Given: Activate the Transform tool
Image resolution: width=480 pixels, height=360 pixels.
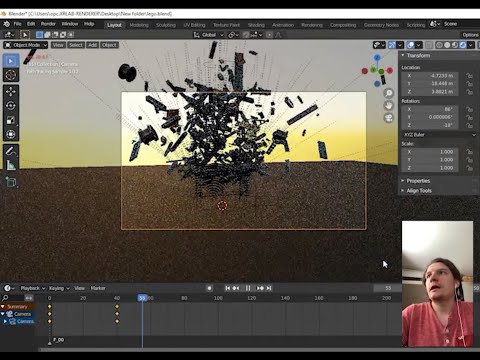Looking at the screenshot, I should click(11, 134).
